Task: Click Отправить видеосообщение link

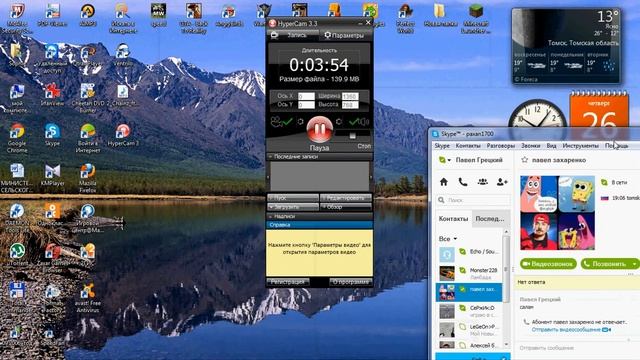Action: (567, 329)
